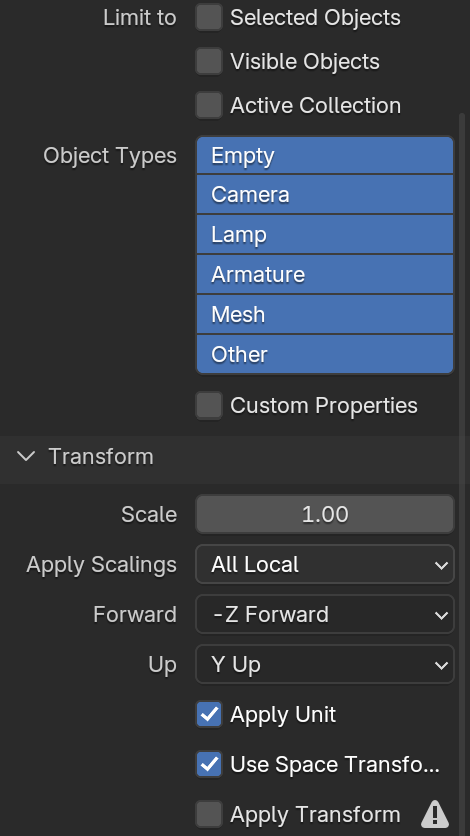Enable Visible Objects checkbox
Screen dimensions: 470x836
[209, 61]
